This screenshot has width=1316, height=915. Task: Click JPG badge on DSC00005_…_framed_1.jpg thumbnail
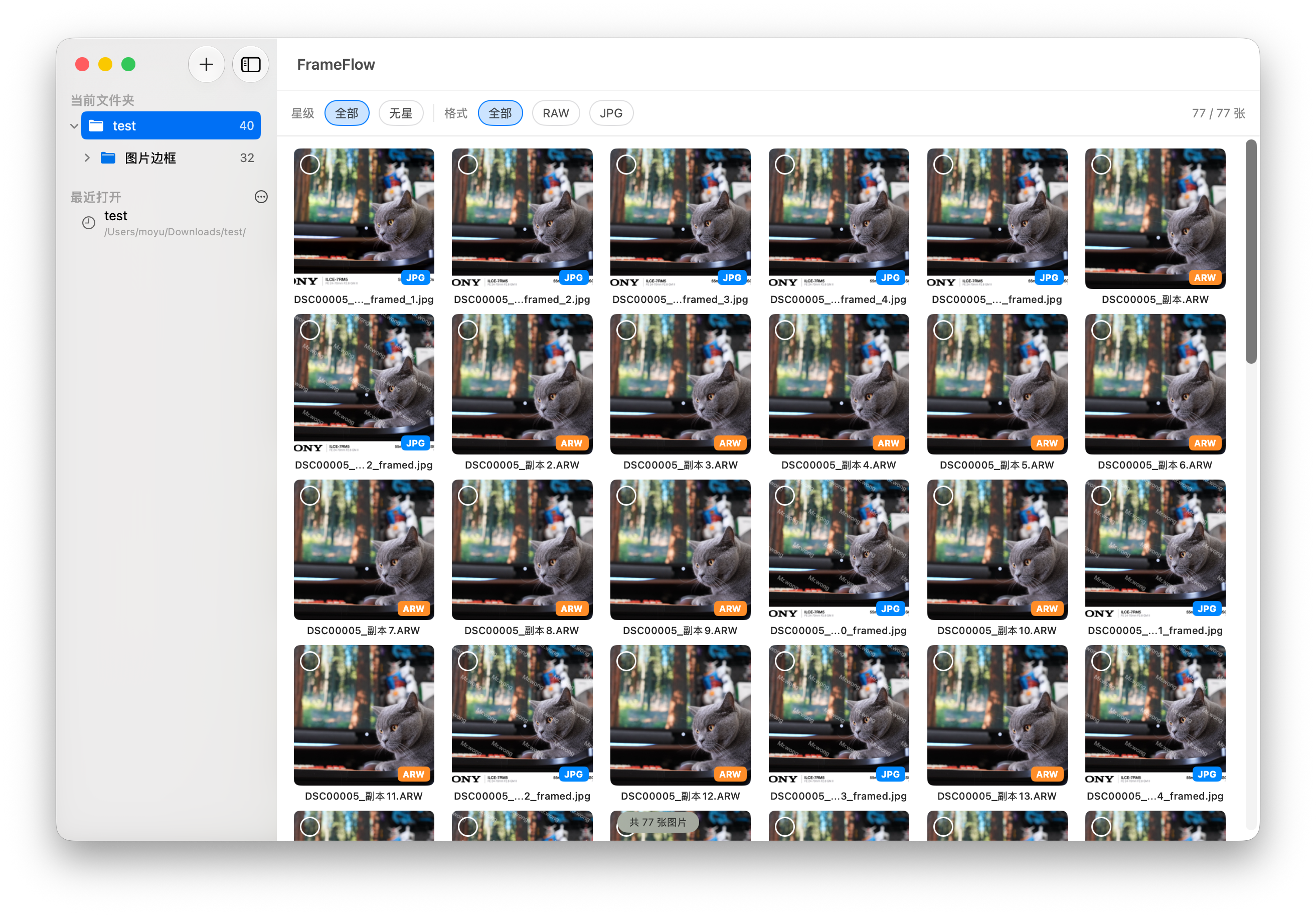(x=415, y=277)
